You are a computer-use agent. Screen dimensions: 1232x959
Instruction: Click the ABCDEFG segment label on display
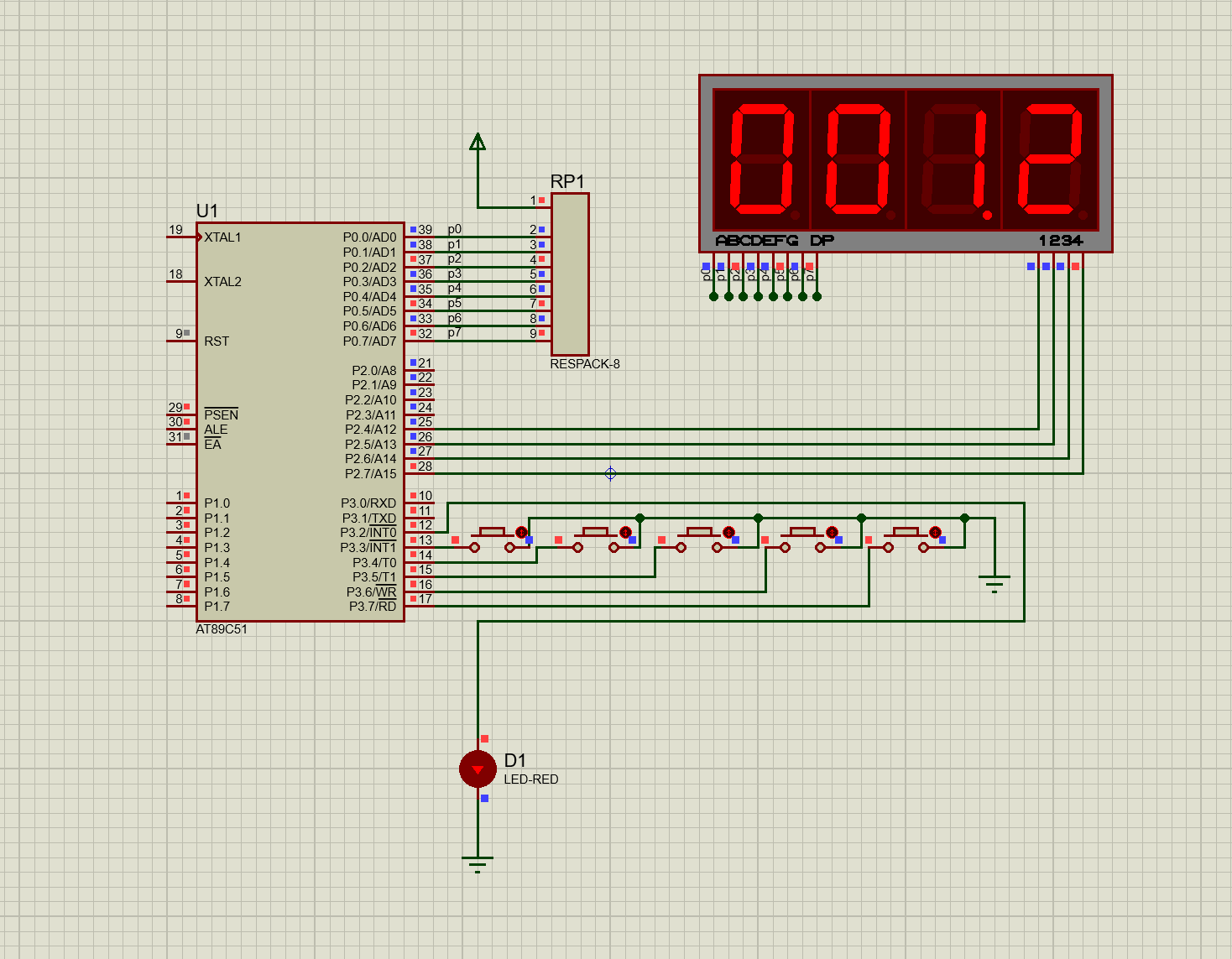757,241
